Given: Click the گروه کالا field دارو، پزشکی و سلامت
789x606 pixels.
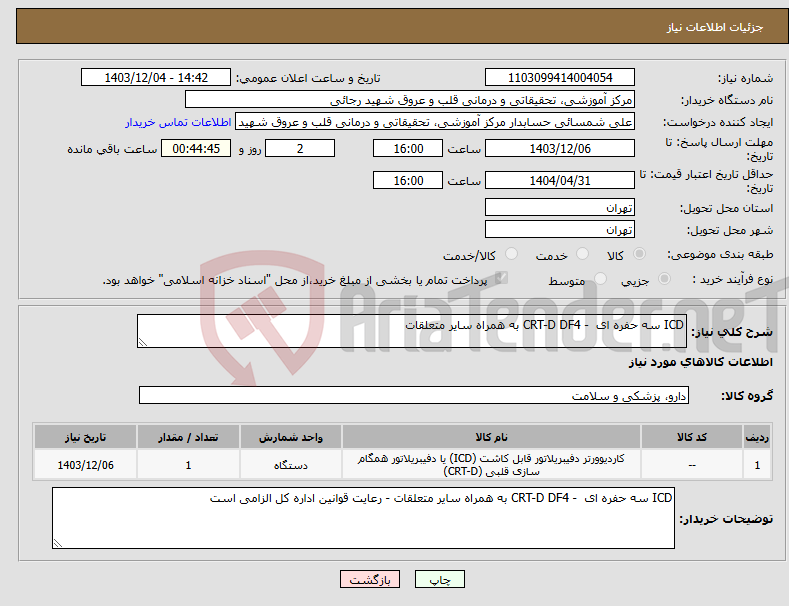Looking at the screenshot, I should (x=414, y=396).
